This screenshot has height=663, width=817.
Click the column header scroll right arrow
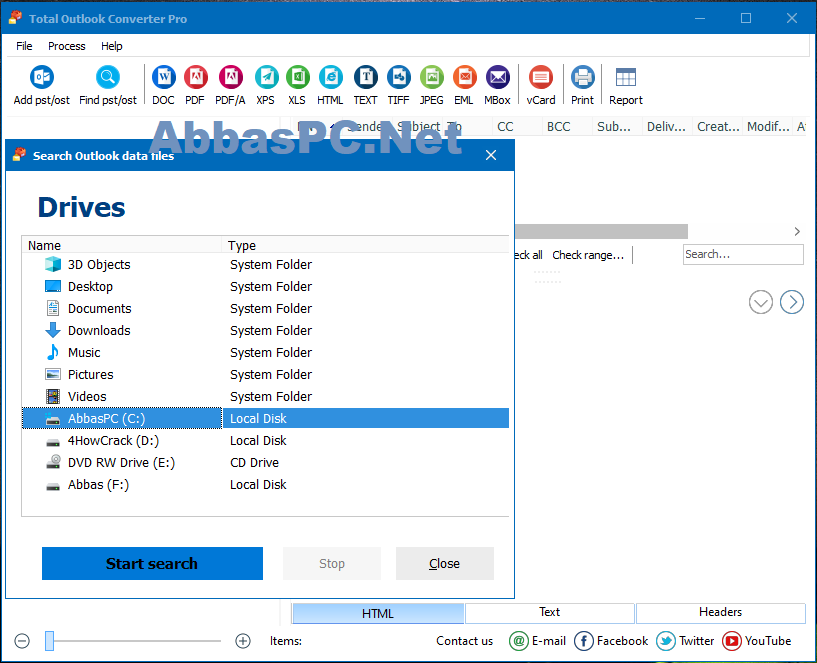pyautogui.click(x=797, y=231)
